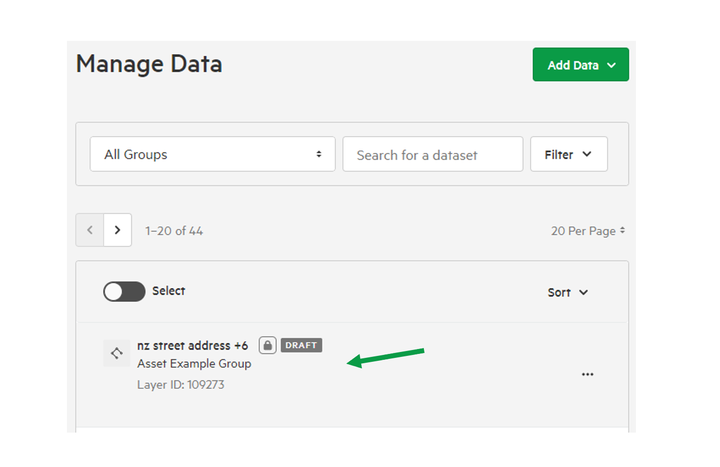720x467 pixels.
Task: Open the Sort options menu
Action: [x=568, y=293]
